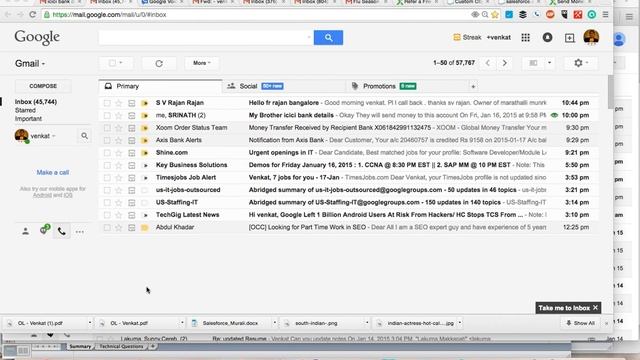Check the Xoom Order Status Team email
The height and width of the screenshot is (360, 640).
point(107,128)
